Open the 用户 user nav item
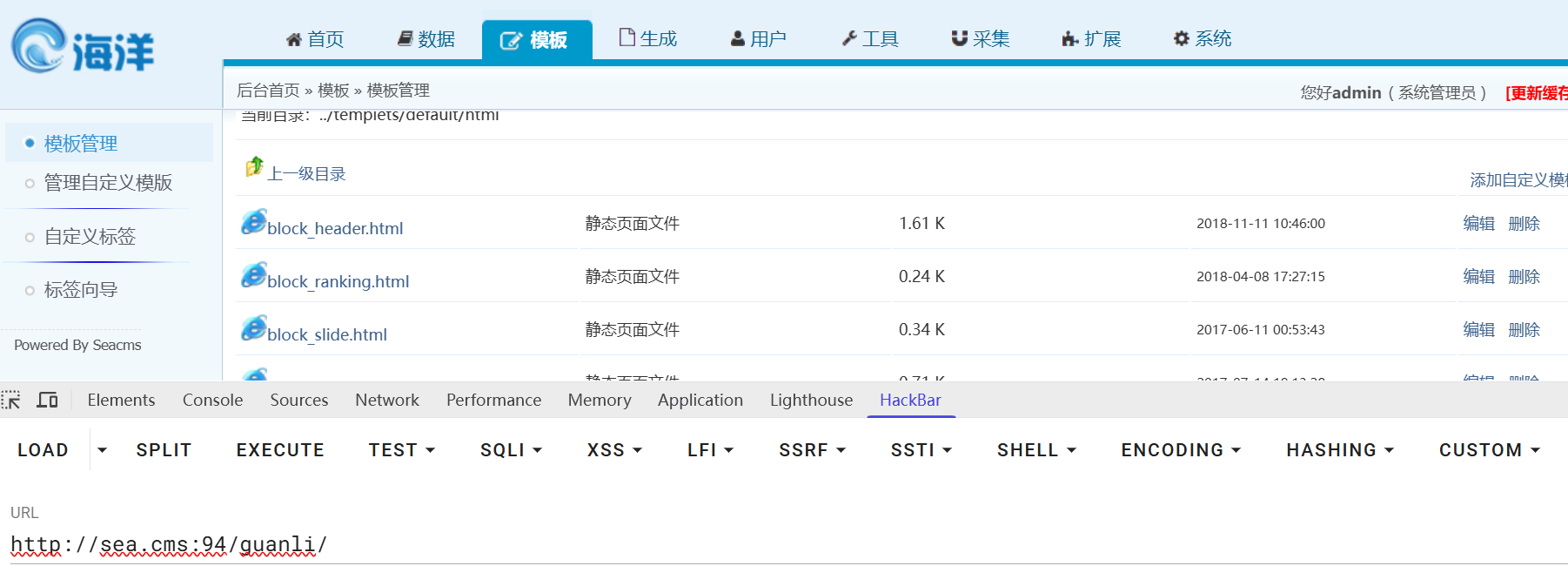 pyautogui.click(x=759, y=39)
